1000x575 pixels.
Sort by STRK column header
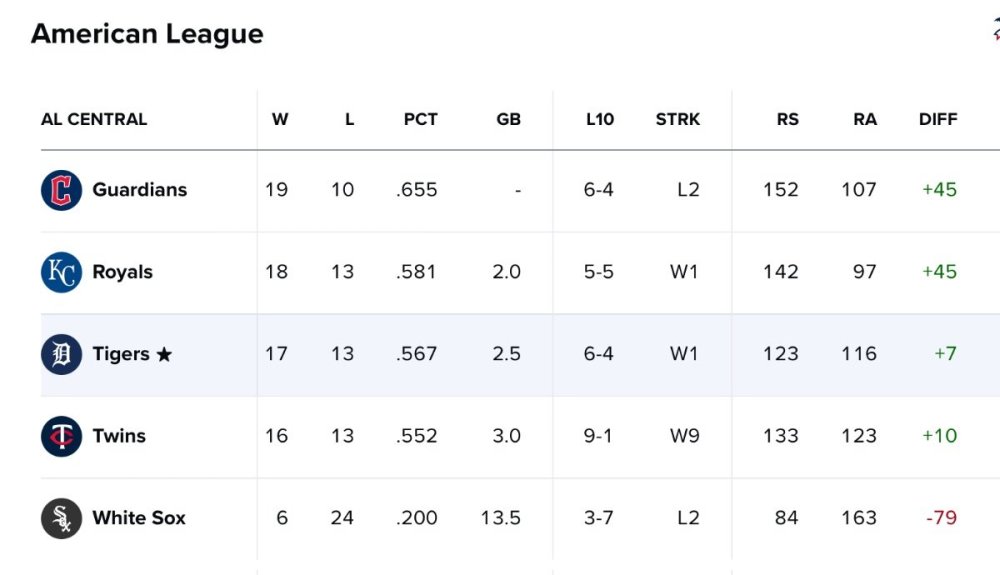(678, 119)
